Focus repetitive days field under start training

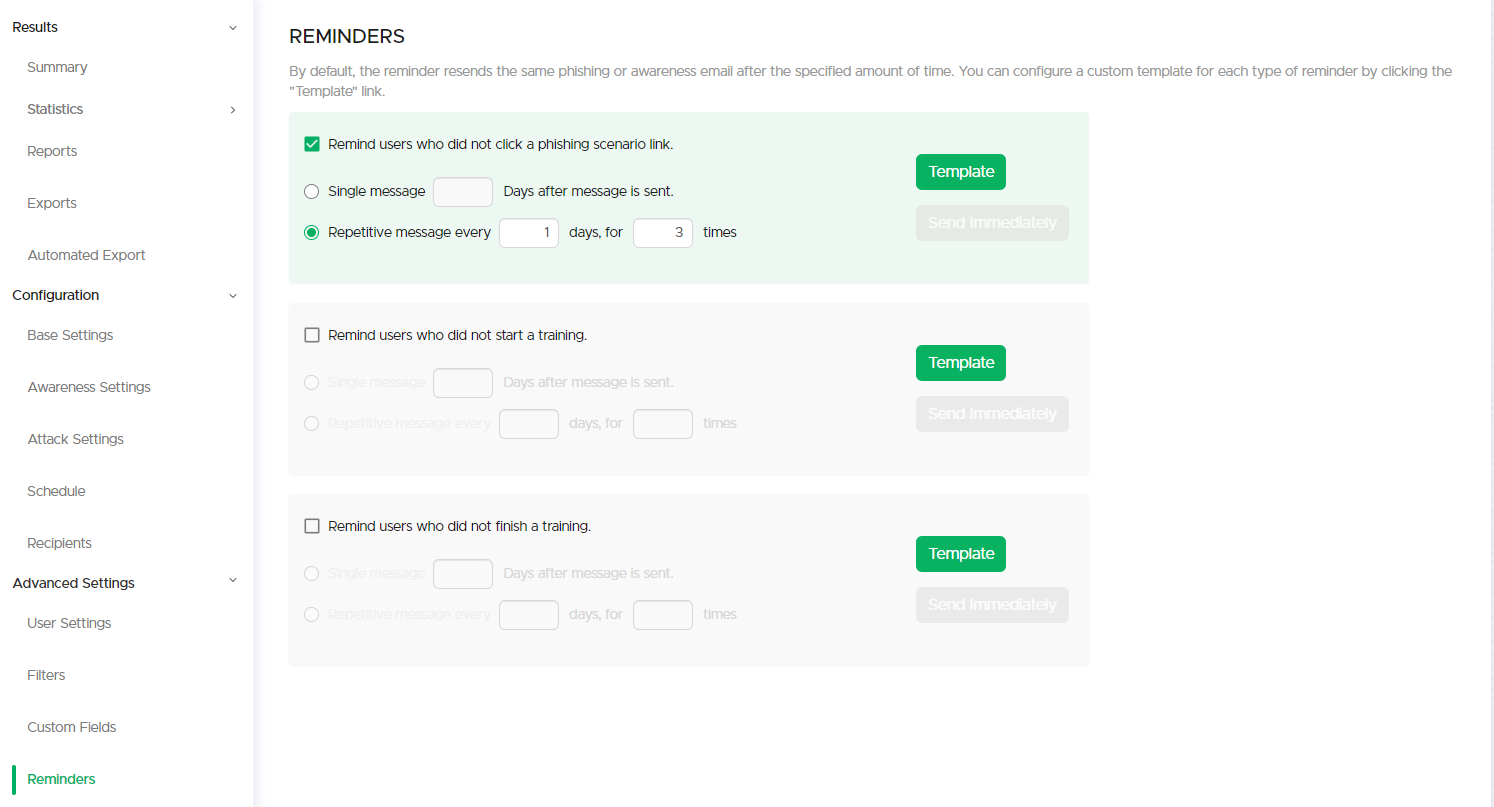point(529,424)
